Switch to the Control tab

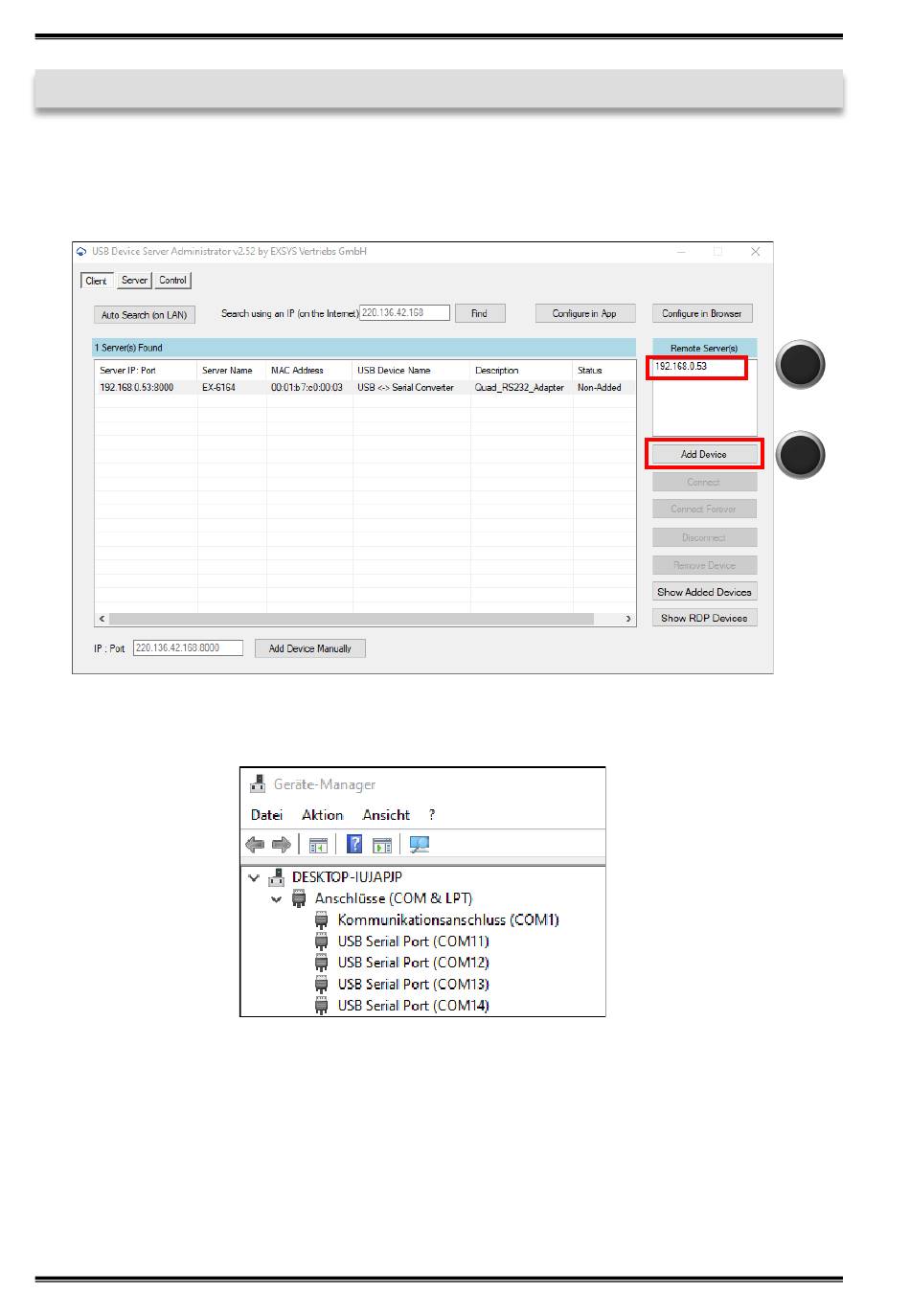(x=173, y=281)
